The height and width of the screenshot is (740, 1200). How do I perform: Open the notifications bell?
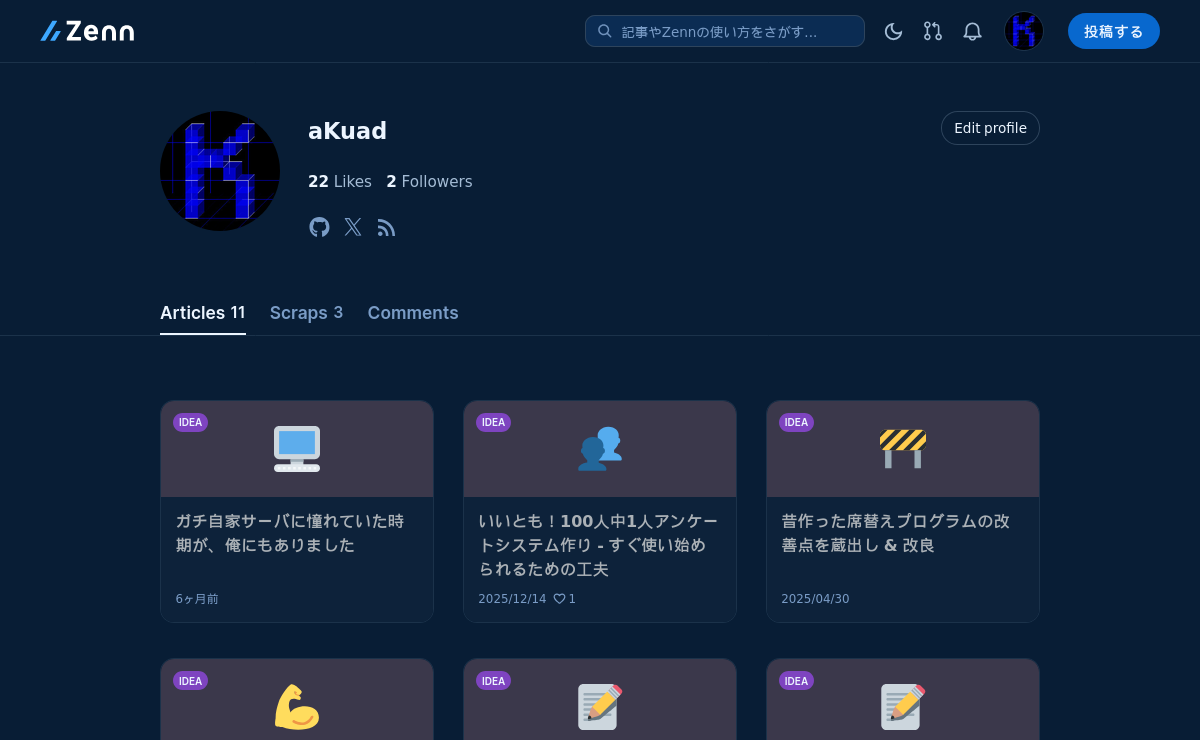[x=972, y=31]
